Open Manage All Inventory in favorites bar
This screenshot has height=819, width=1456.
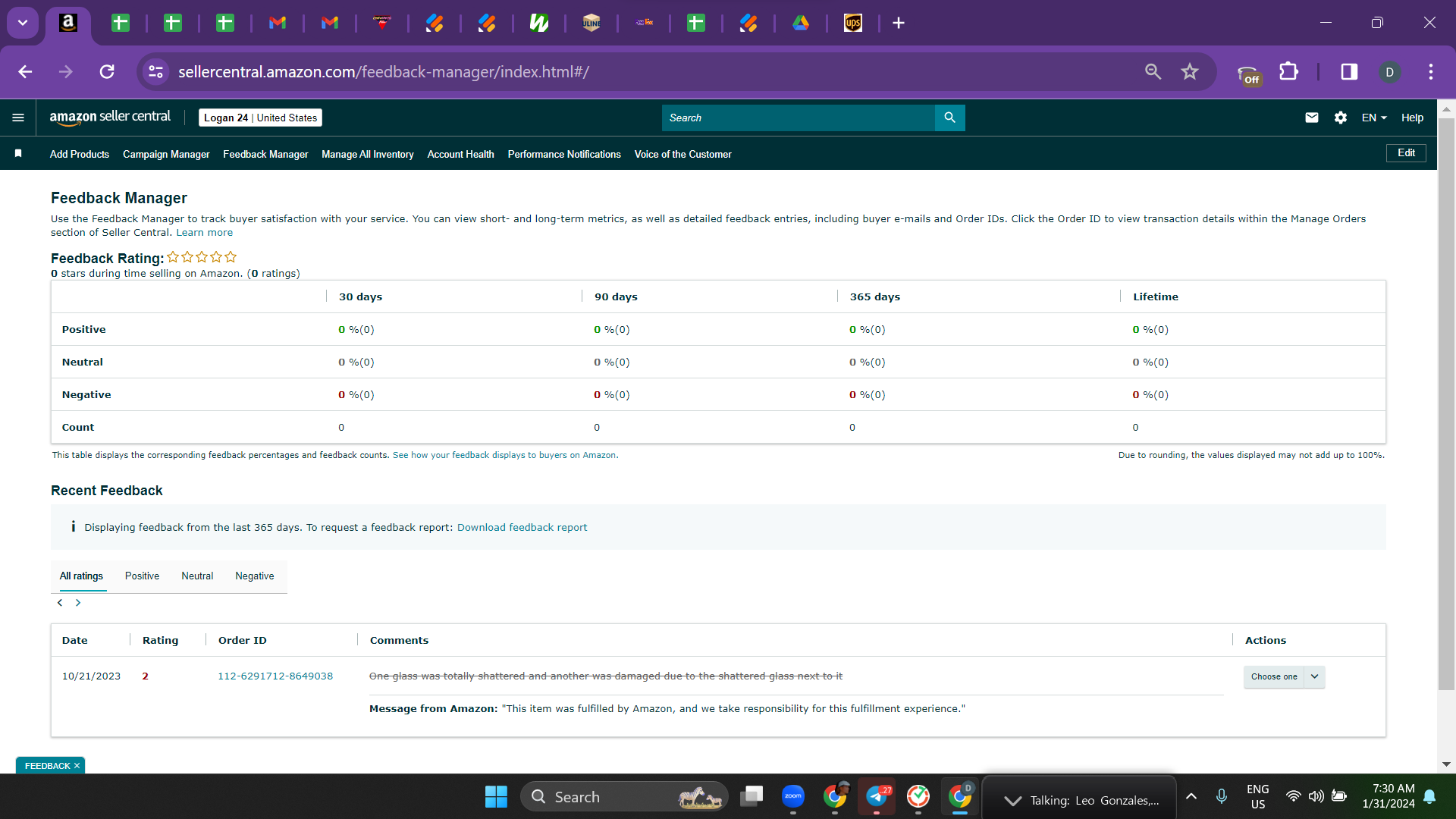(x=368, y=154)
